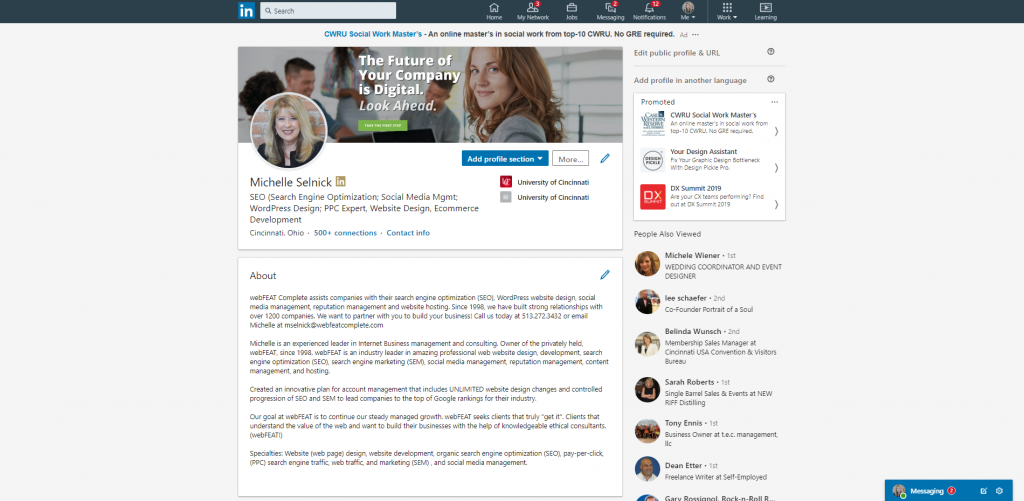Image resolution: width=1024 pixels, height=501 pixels.
Task: Open the ad options dots in top banner
Action: click(696, 35)
